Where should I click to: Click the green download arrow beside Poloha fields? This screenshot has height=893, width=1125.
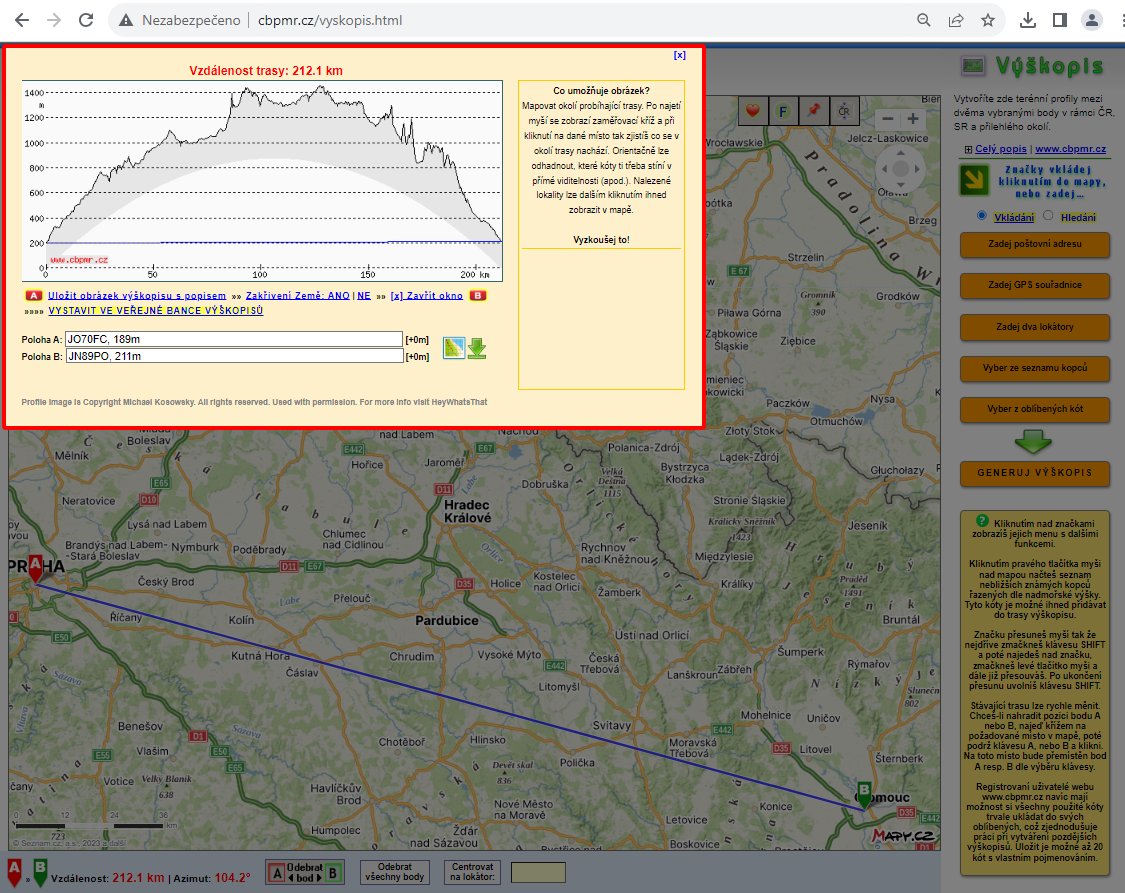(477, 347)
